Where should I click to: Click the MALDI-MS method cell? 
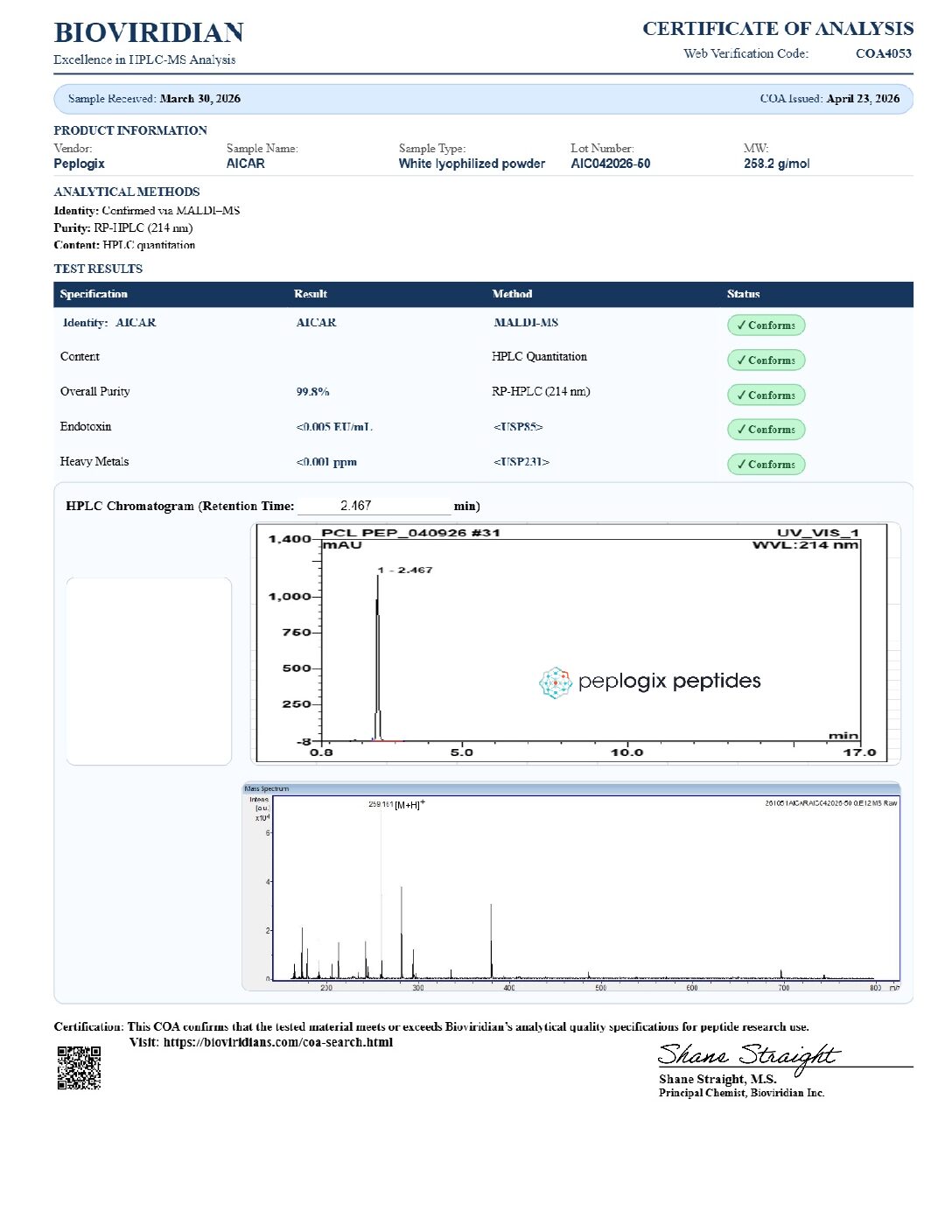(526, 323)
